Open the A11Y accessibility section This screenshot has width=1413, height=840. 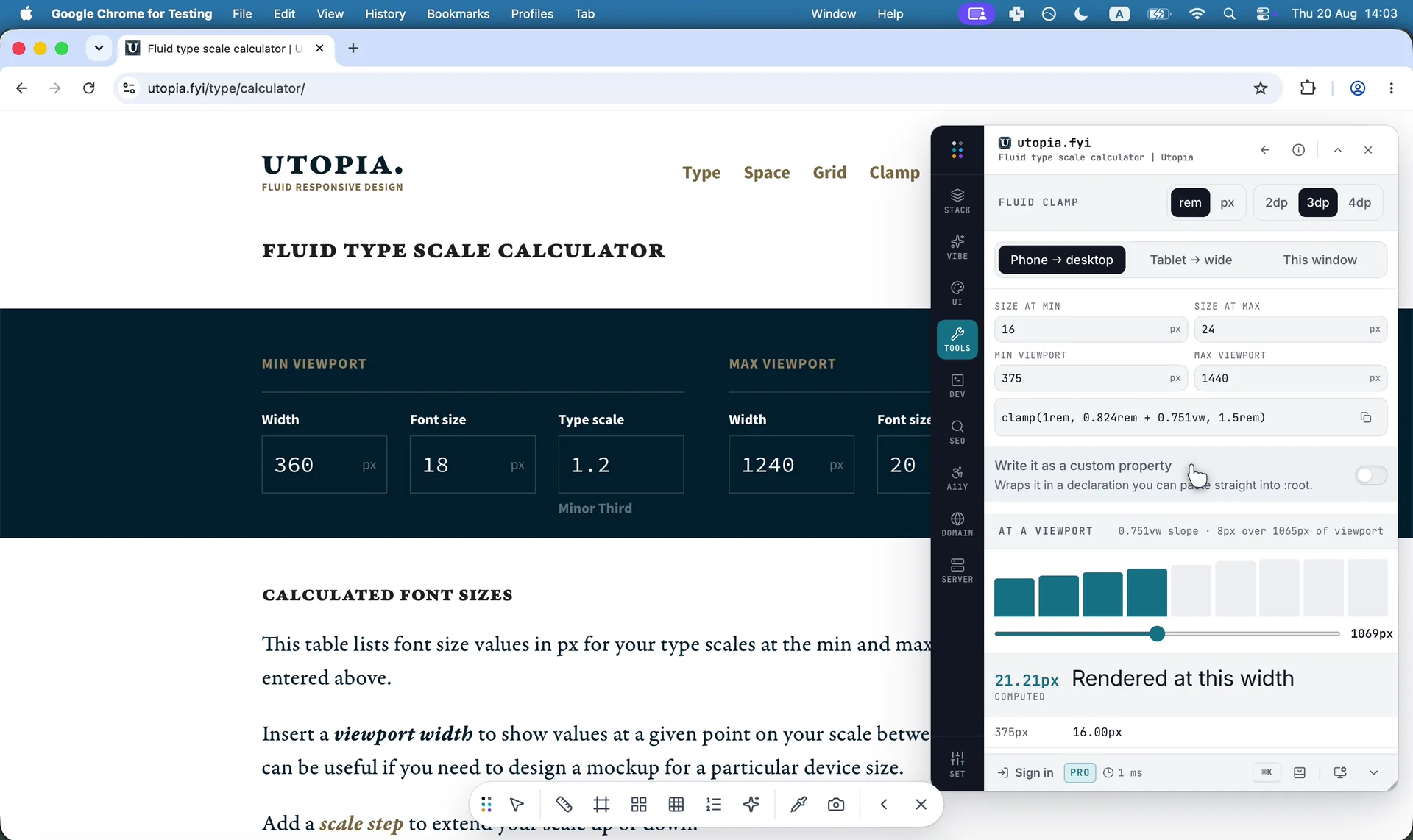[957, 478]
